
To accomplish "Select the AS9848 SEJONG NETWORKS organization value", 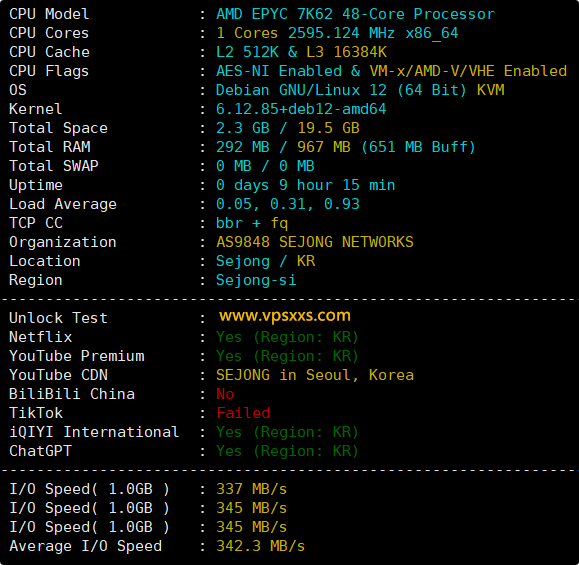I will tap(315, 242).
